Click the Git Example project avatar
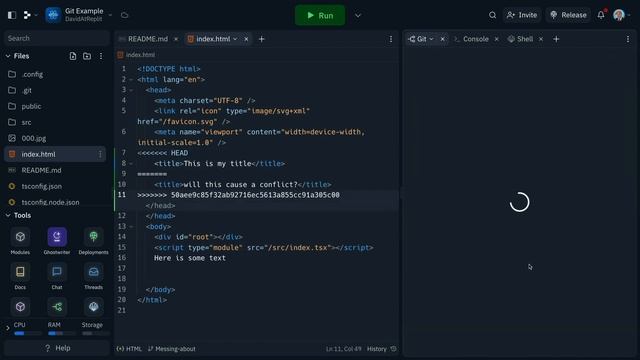Viewport: 640px width, 360px height. tap(53, 15)
